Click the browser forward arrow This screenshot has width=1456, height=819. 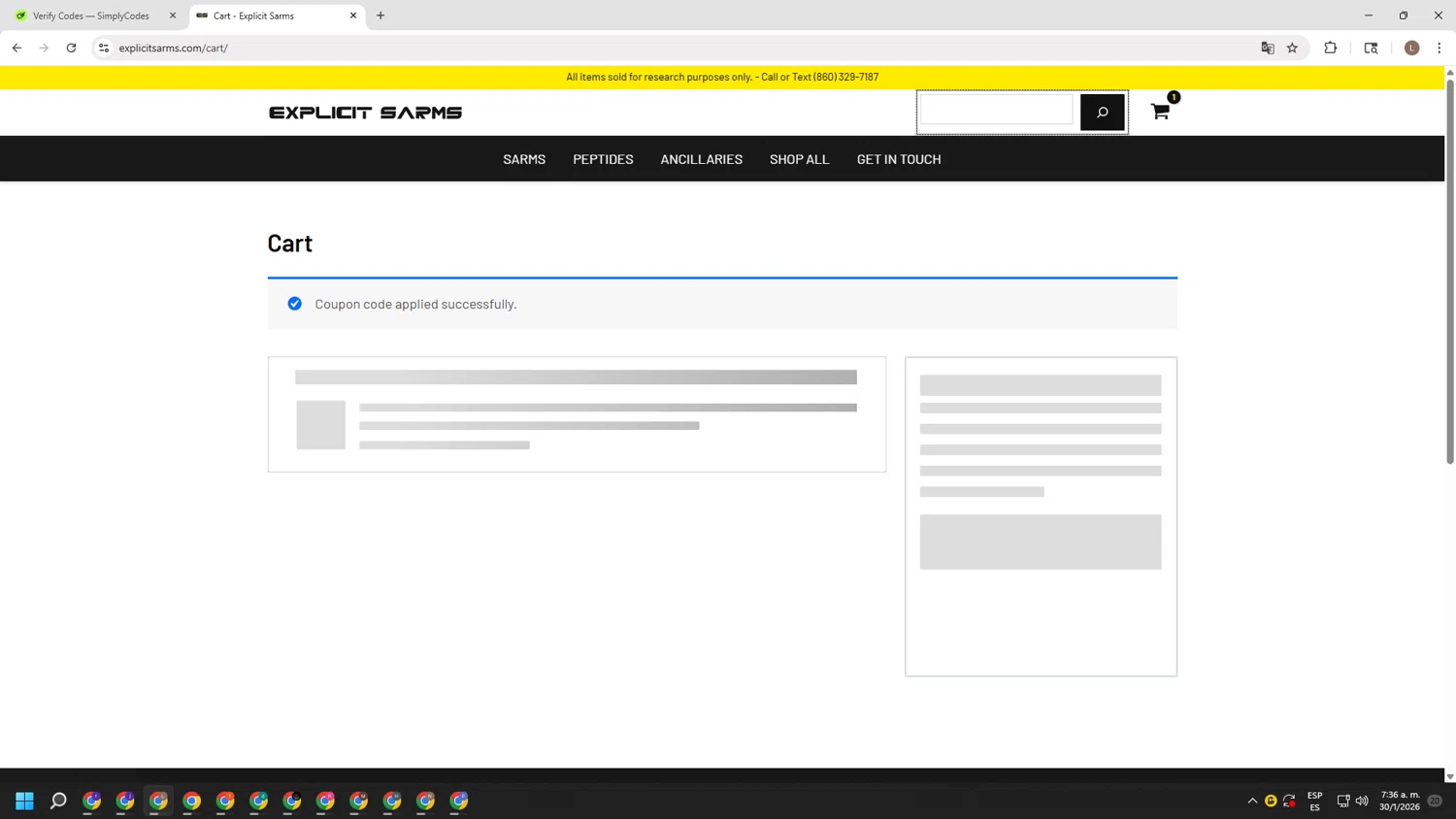click(x=44, y=48)
